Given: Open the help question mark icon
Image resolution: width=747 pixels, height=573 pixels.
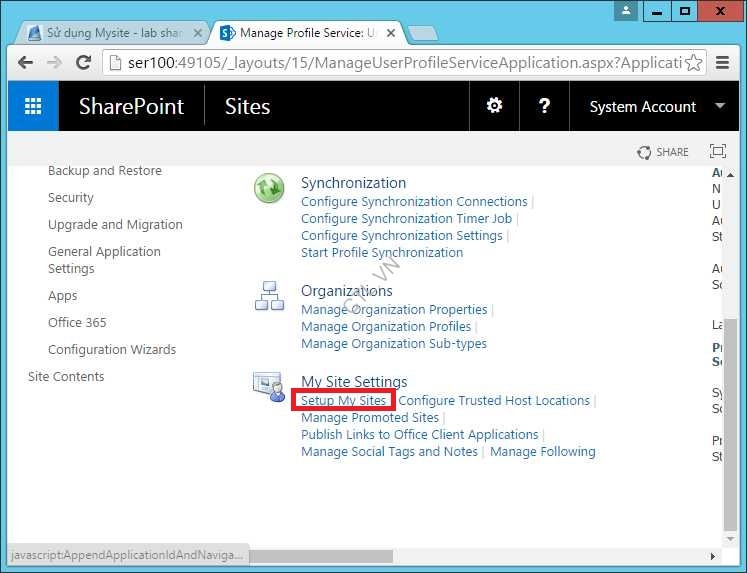Looking at the screenshot, I should pyautogui.click(x=544, y=106).
